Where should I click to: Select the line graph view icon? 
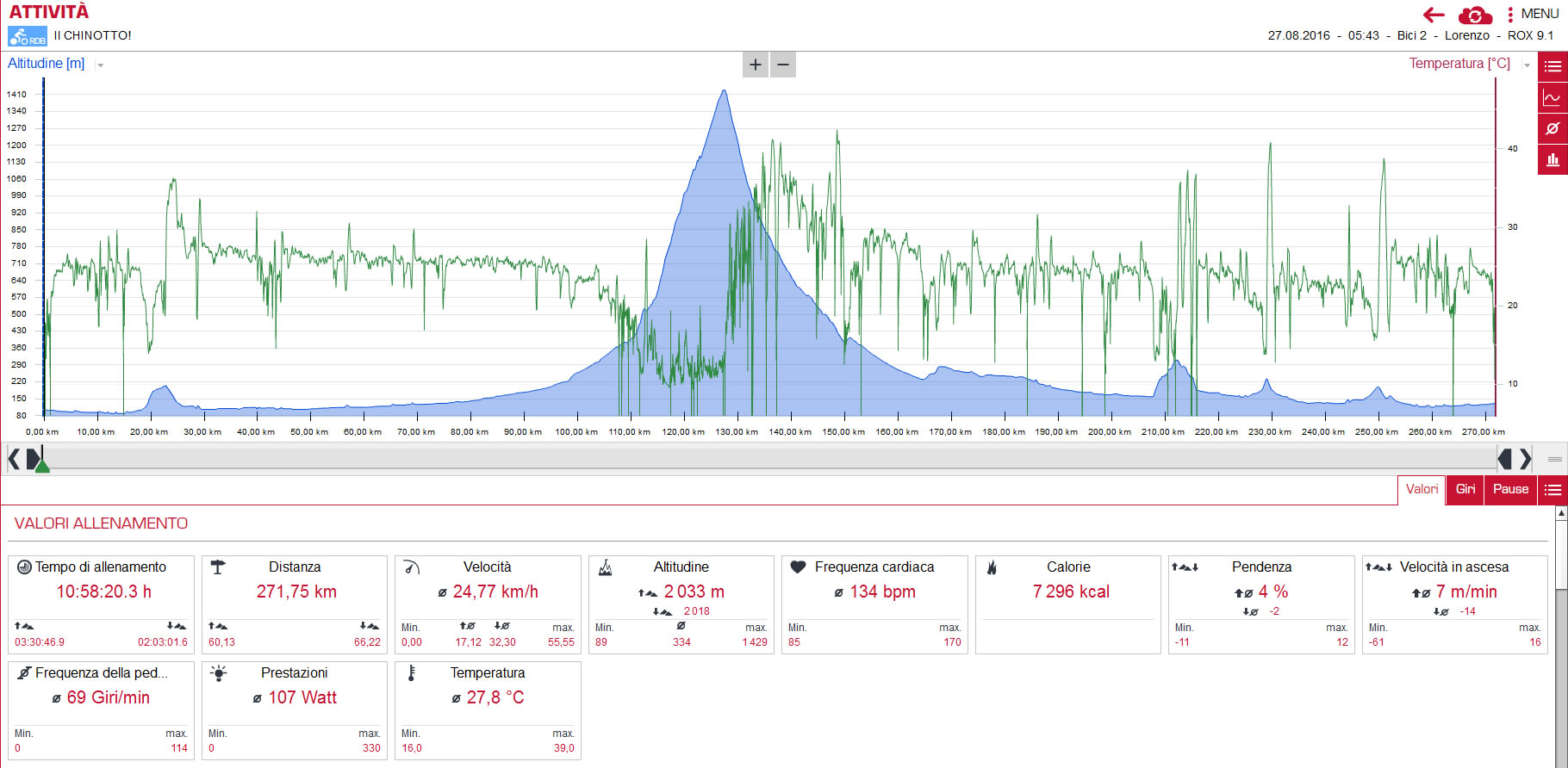[1552, 97]
